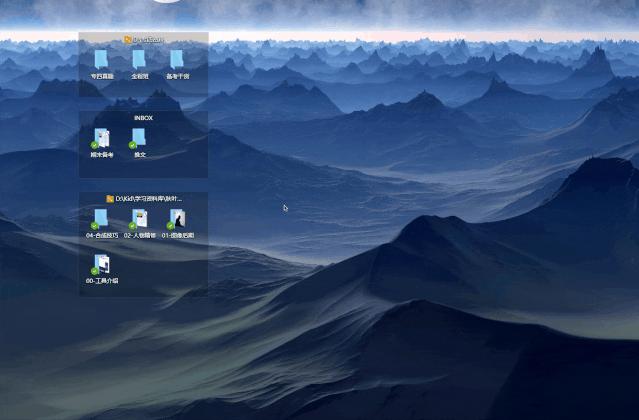Image resolution: width=639 pixels, height=420 pixels.
Task: Click folder icon in the top fence title
Action: (x=128, y=39)
